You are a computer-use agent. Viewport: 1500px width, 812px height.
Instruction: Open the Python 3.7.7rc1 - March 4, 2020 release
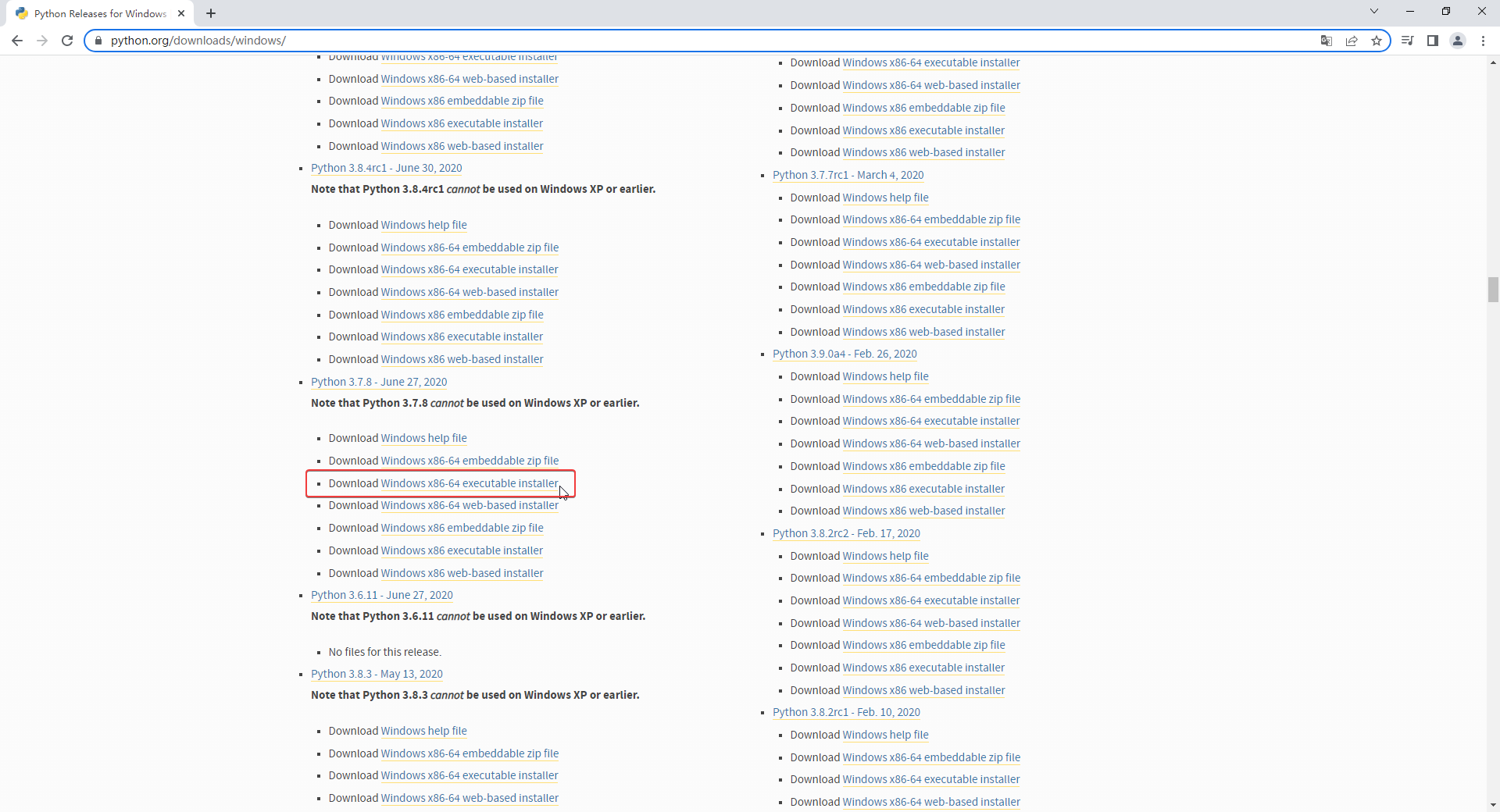pos(848,175)
